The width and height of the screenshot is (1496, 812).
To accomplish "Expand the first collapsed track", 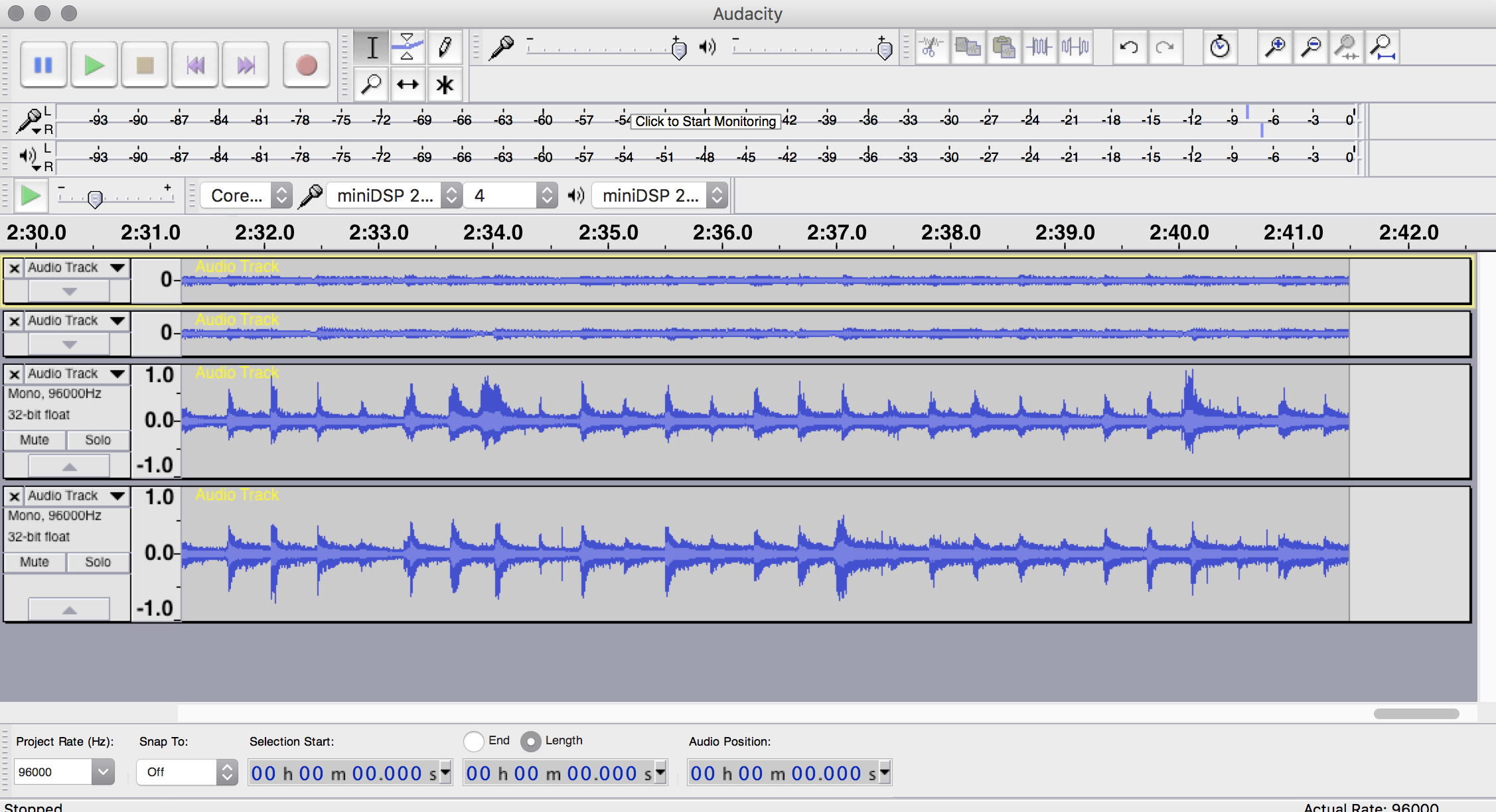I will 69,291.
